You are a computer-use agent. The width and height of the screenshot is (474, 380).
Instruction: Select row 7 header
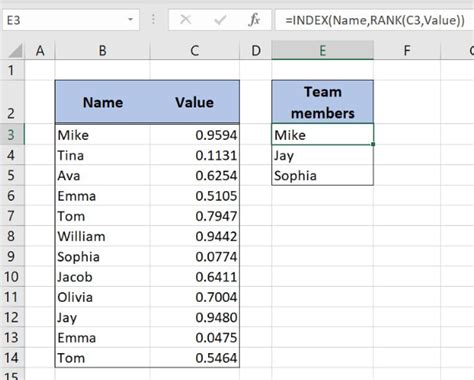[12, 216]
